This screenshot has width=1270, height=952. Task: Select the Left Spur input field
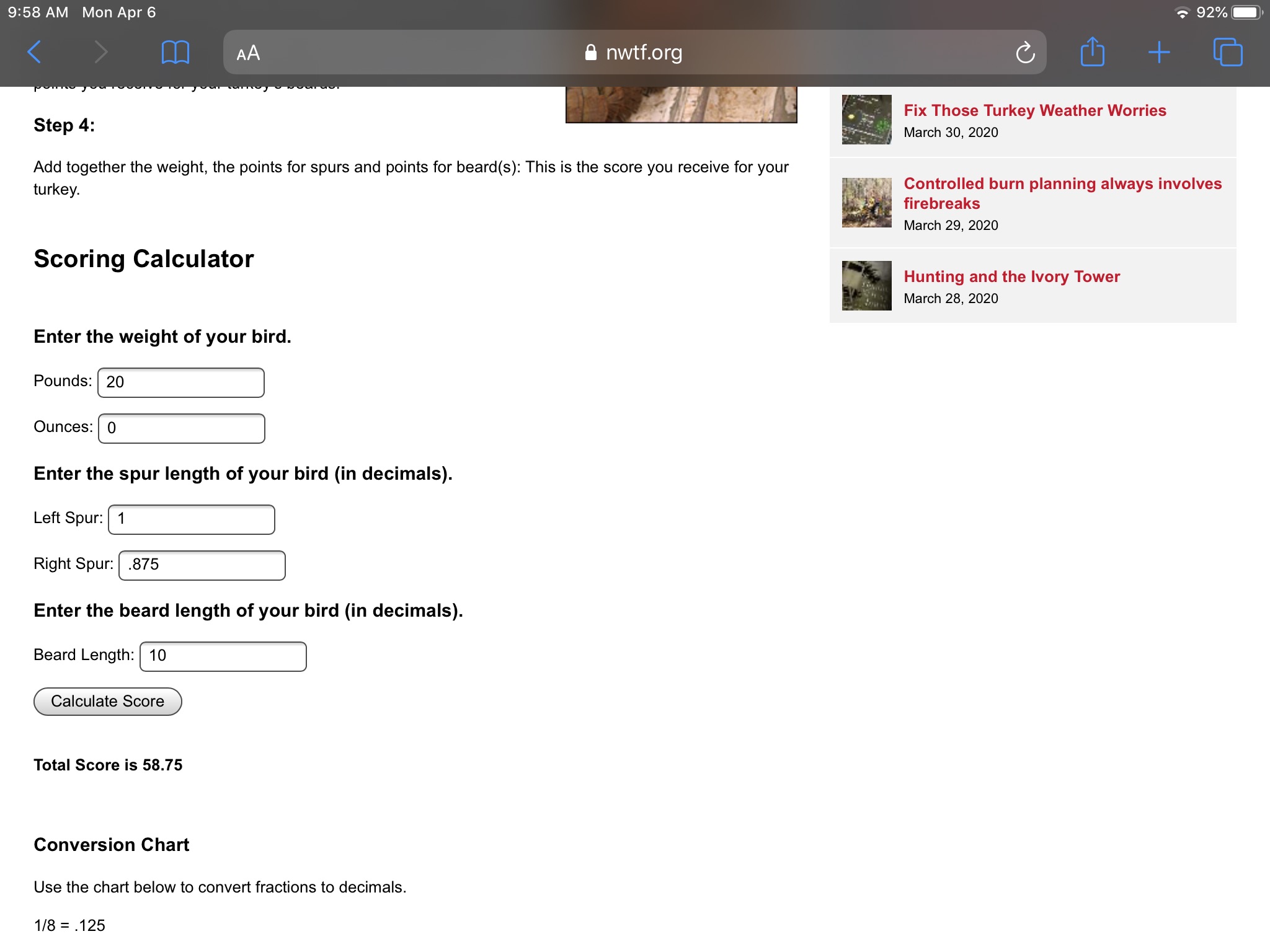tap(192, 519)
